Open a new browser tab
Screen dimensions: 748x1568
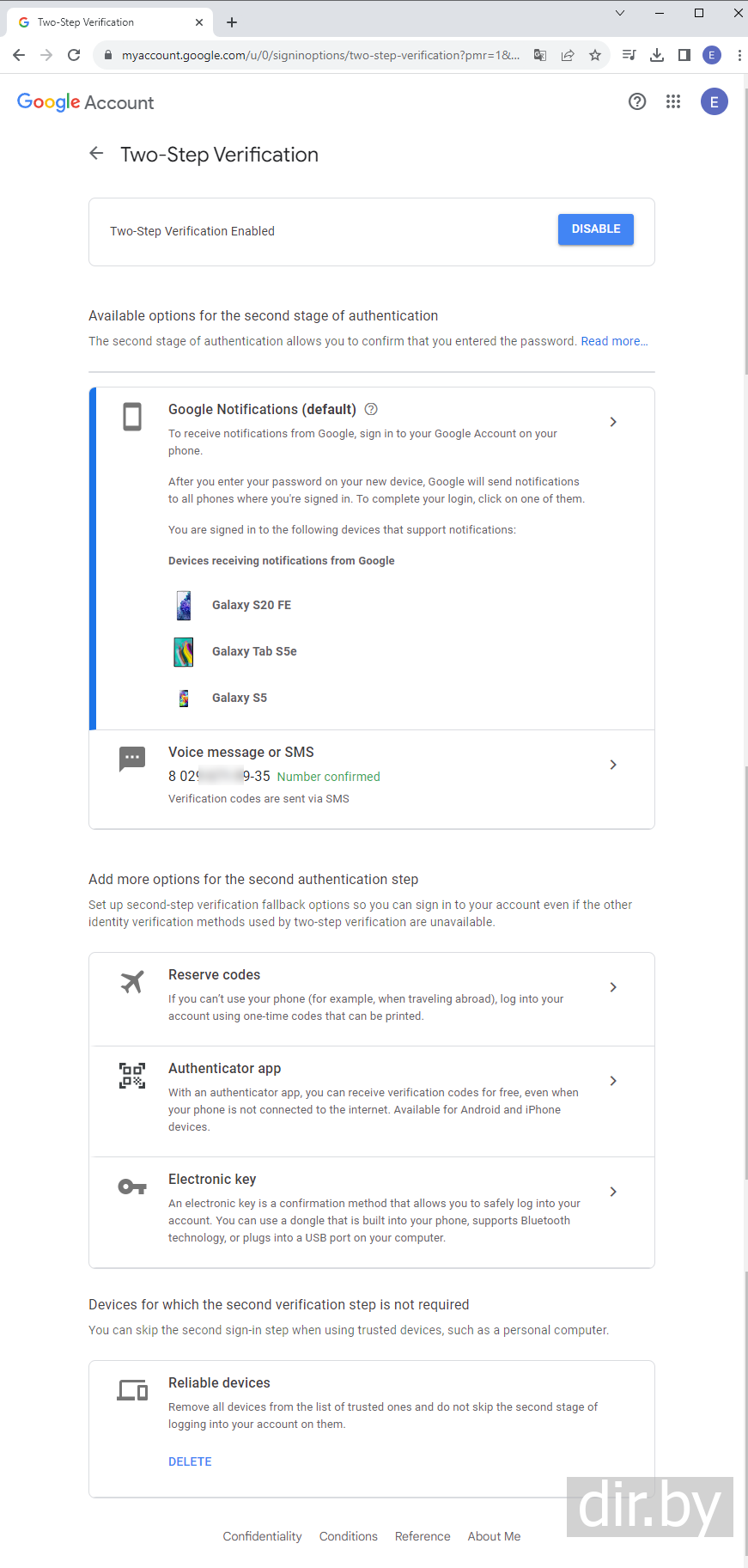point(232,22)
